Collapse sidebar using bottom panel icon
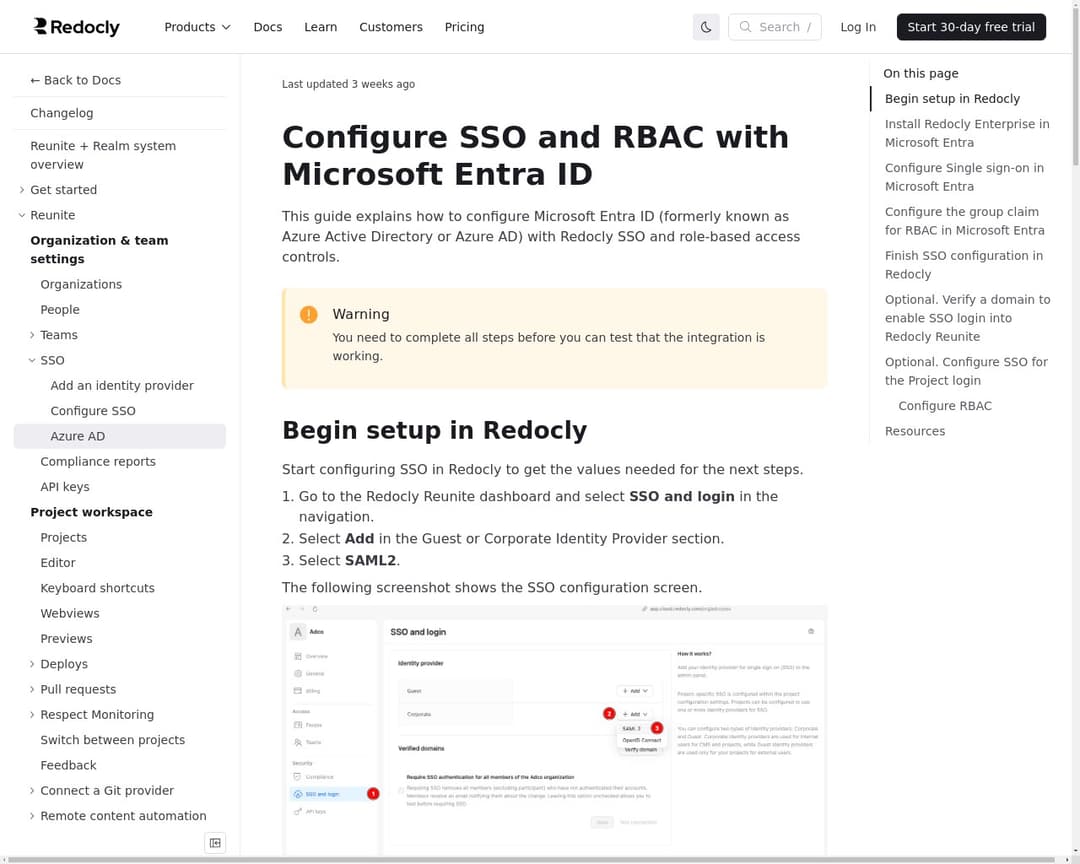This screenshot has height=864, width=1080. [x=215, y=843]
